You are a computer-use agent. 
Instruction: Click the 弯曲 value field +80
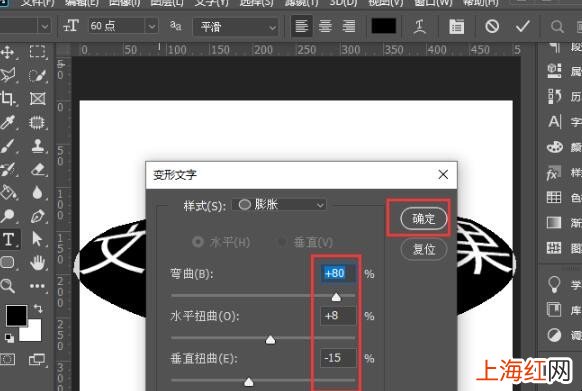click(x=338, y=274)
